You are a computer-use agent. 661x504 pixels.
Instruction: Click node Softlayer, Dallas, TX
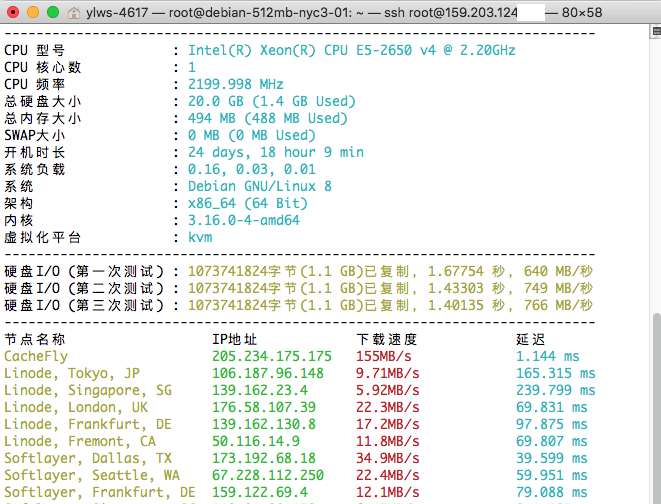(88, 458)
